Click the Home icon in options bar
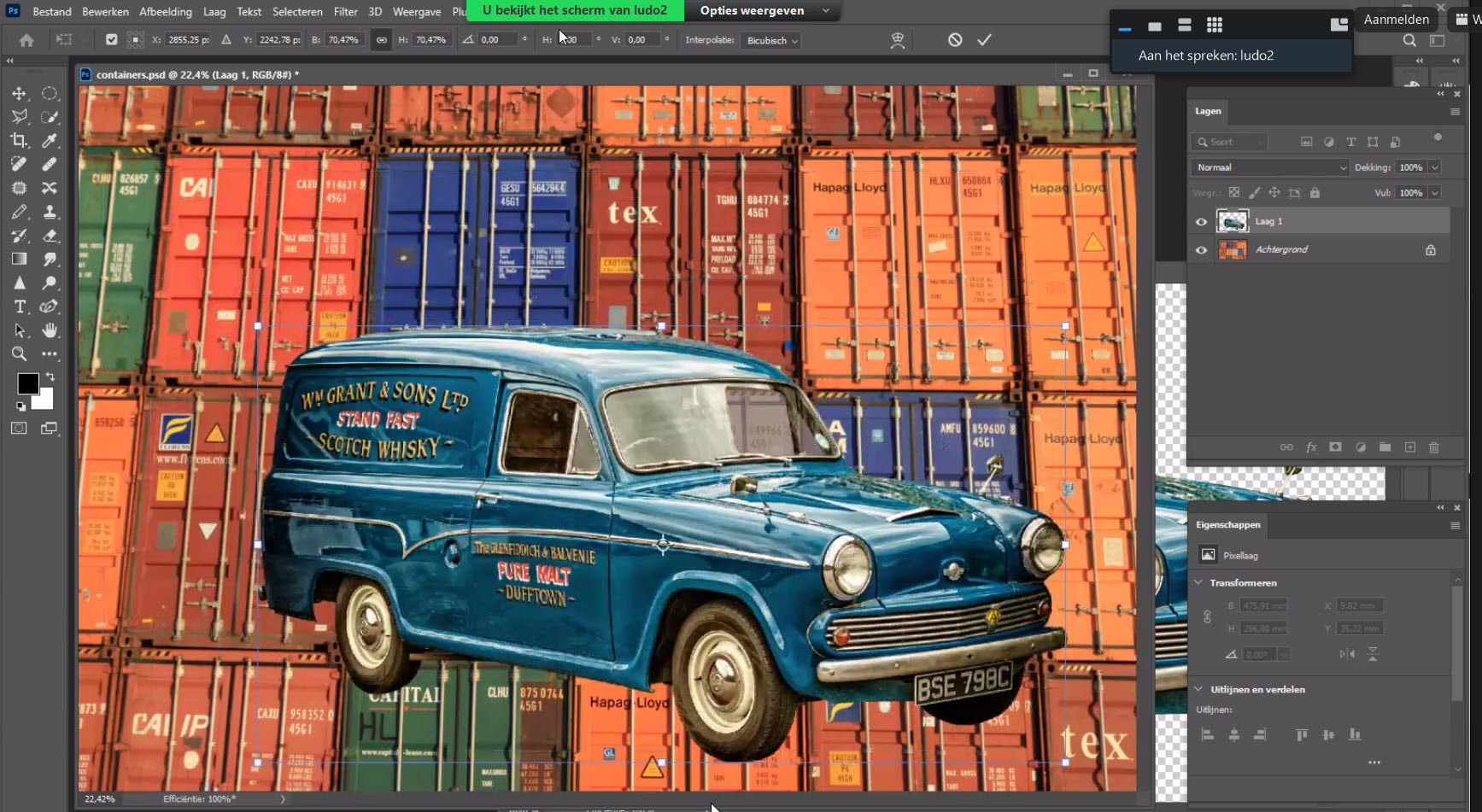Image resolution: width=1482 pixels, height=812 pixels. tap(26, 40)
